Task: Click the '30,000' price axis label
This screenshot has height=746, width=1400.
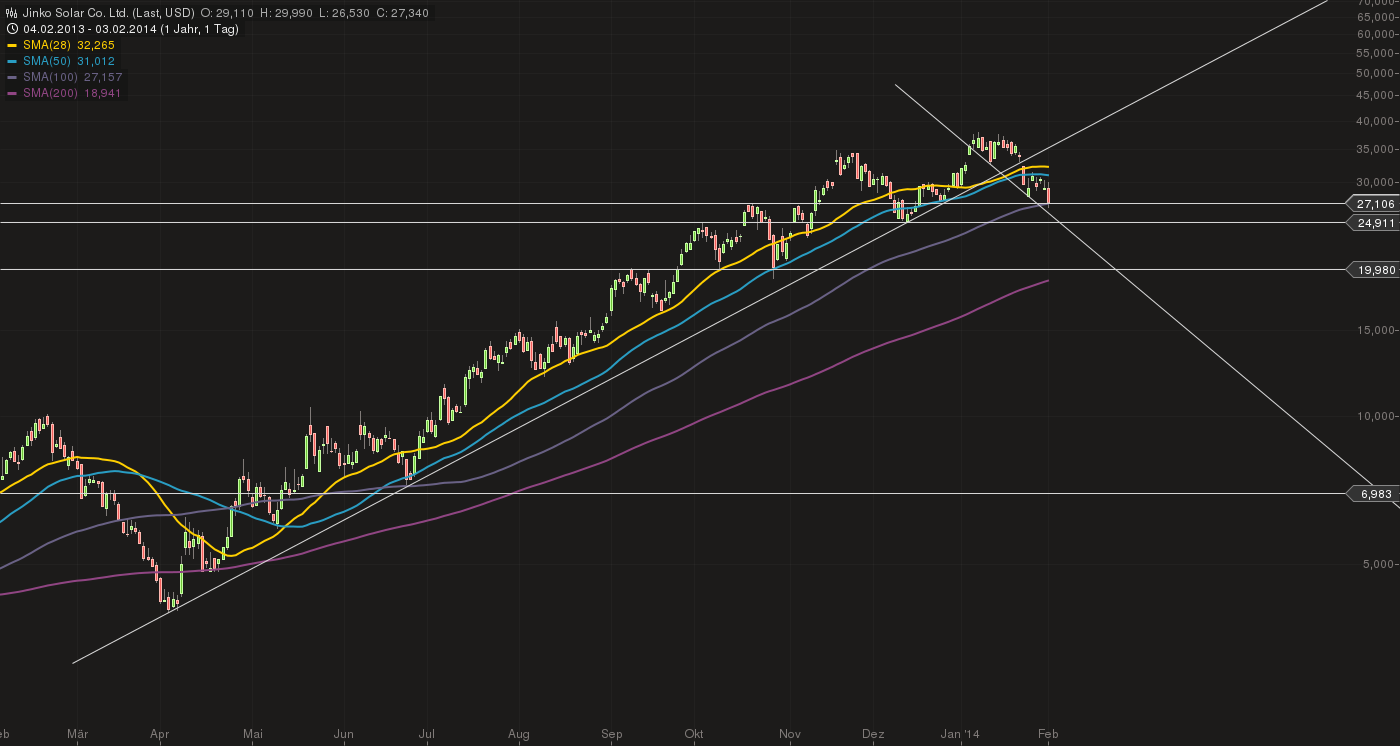Action: (x=1377, y=182)
